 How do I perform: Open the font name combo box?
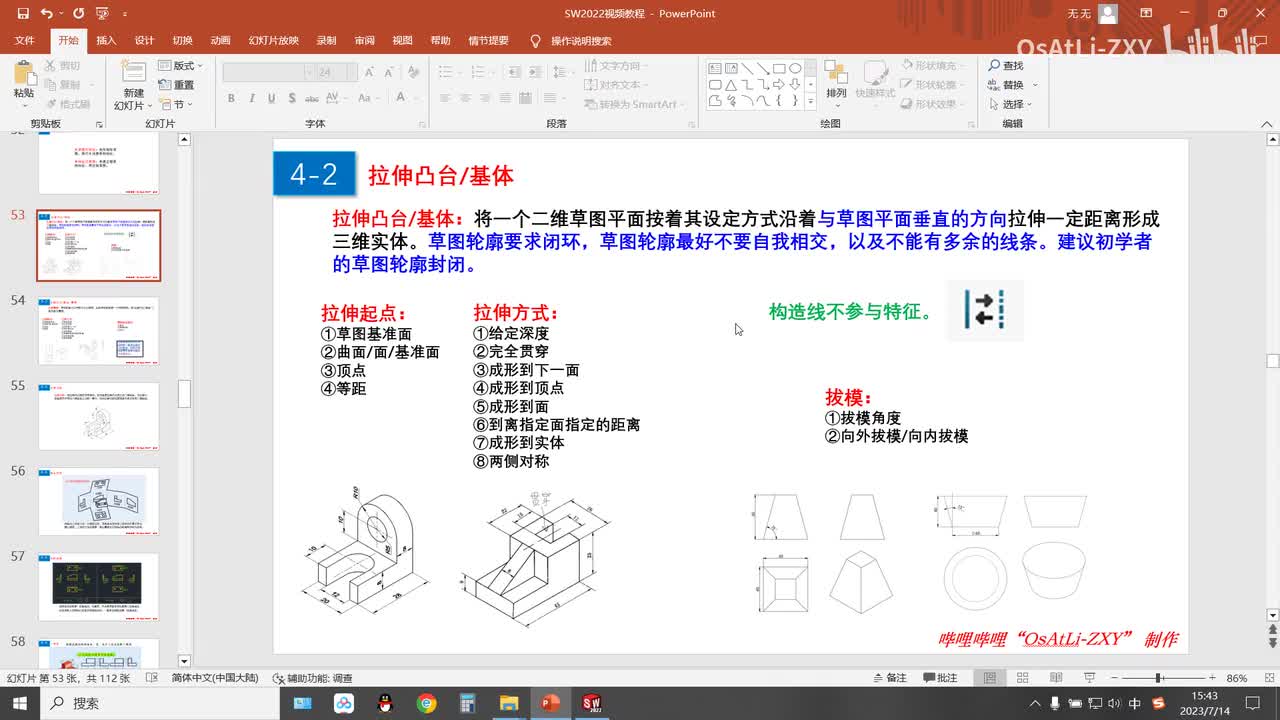(268, 72)
